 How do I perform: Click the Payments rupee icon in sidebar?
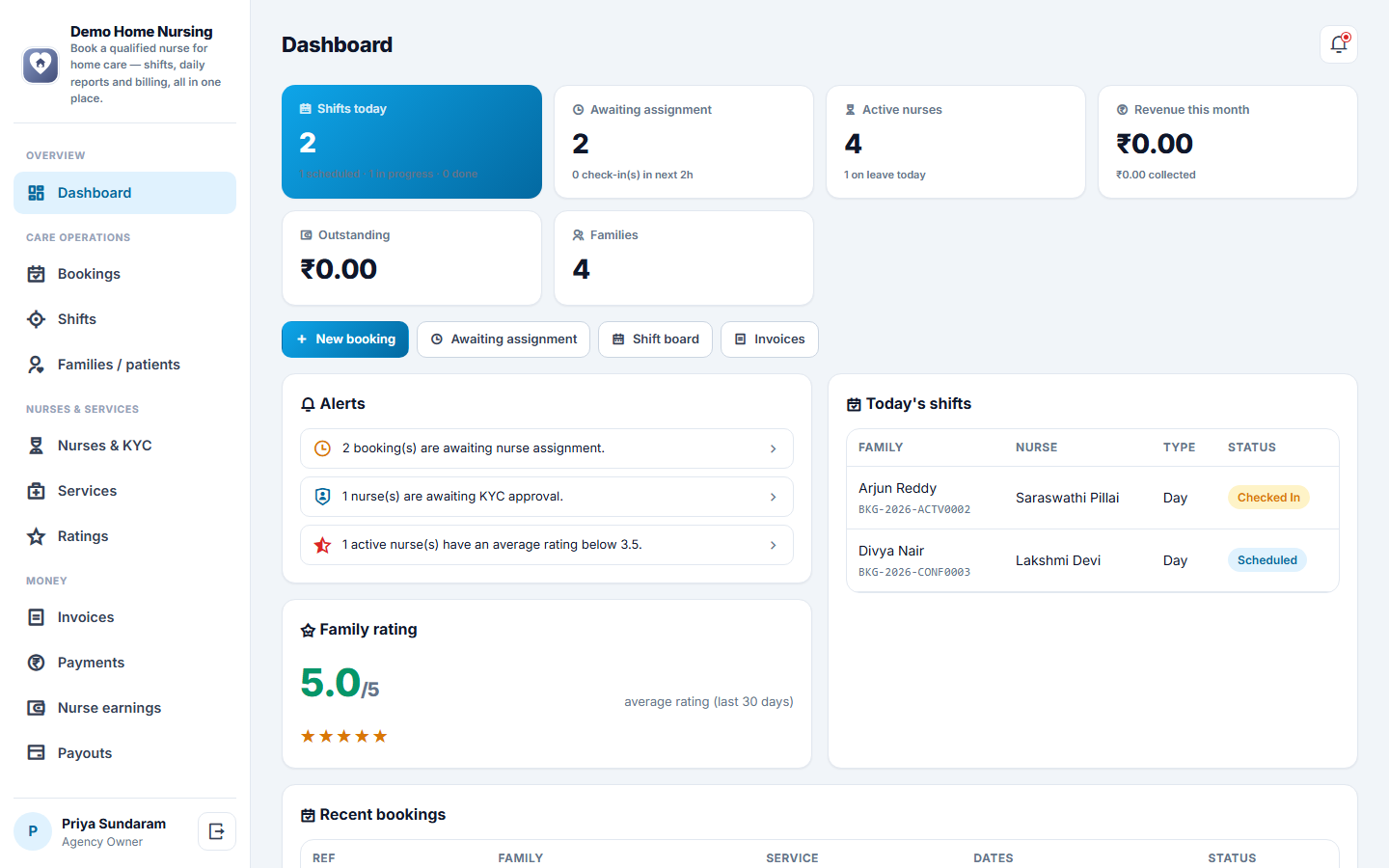click(36, 663)
